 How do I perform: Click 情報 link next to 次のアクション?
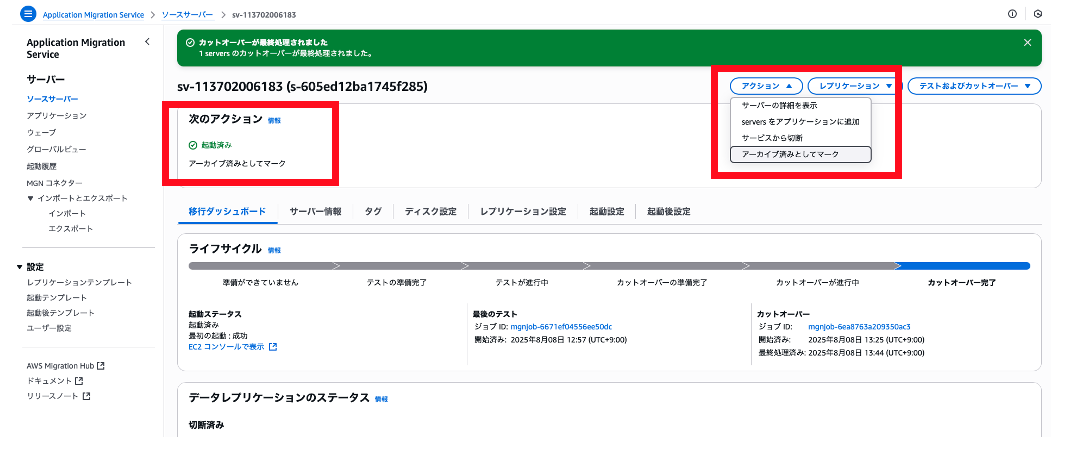(274, 120)
